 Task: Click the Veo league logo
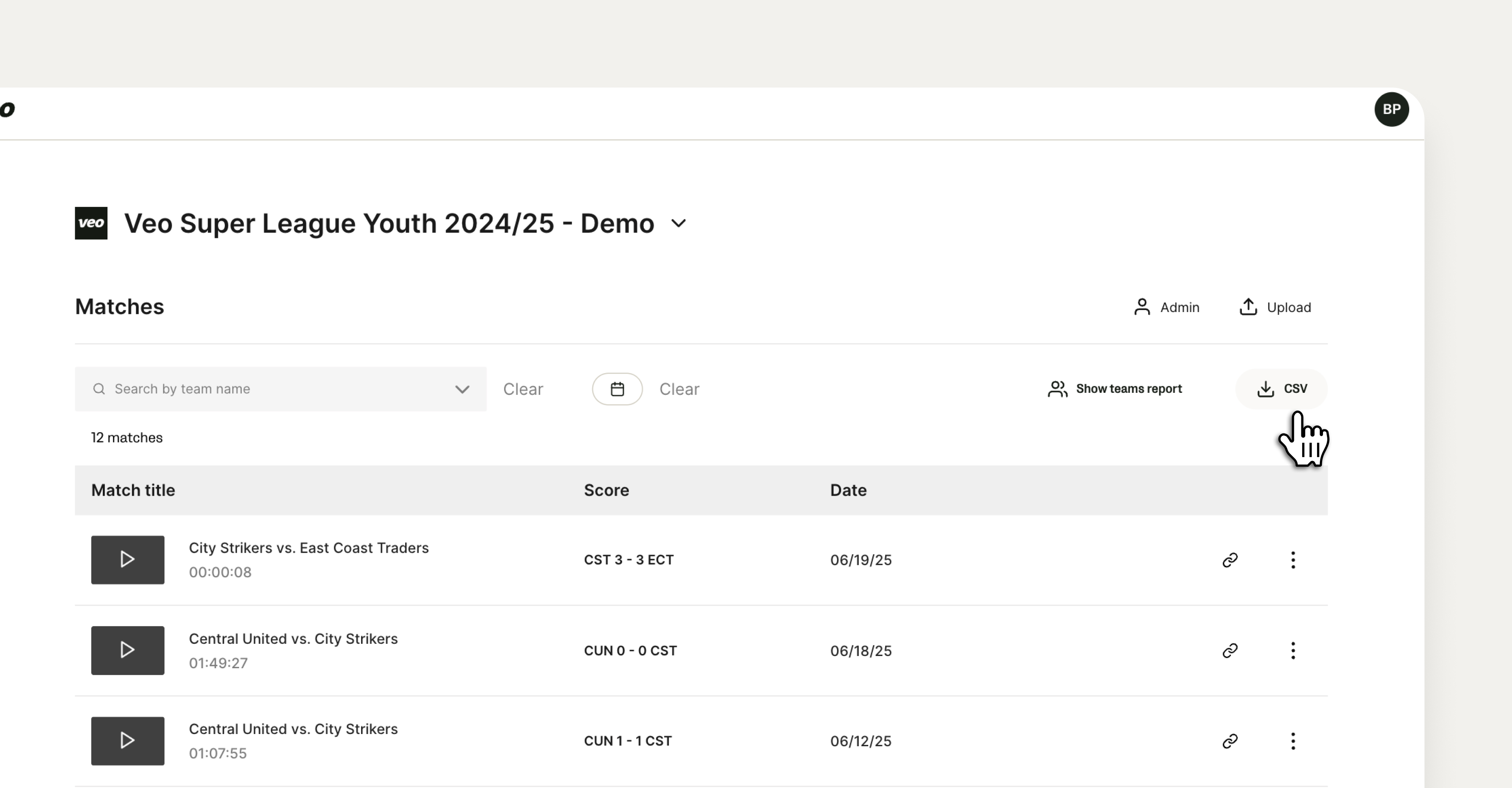91,223
